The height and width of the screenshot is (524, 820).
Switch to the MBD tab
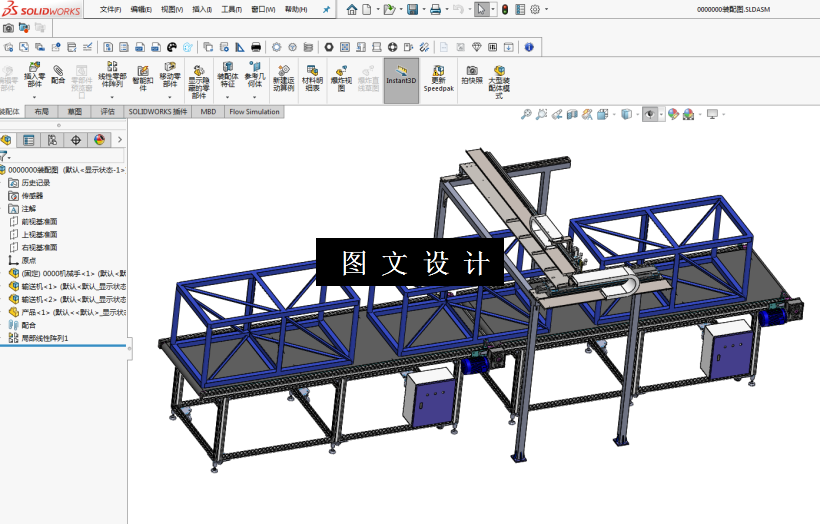(208, 111)
